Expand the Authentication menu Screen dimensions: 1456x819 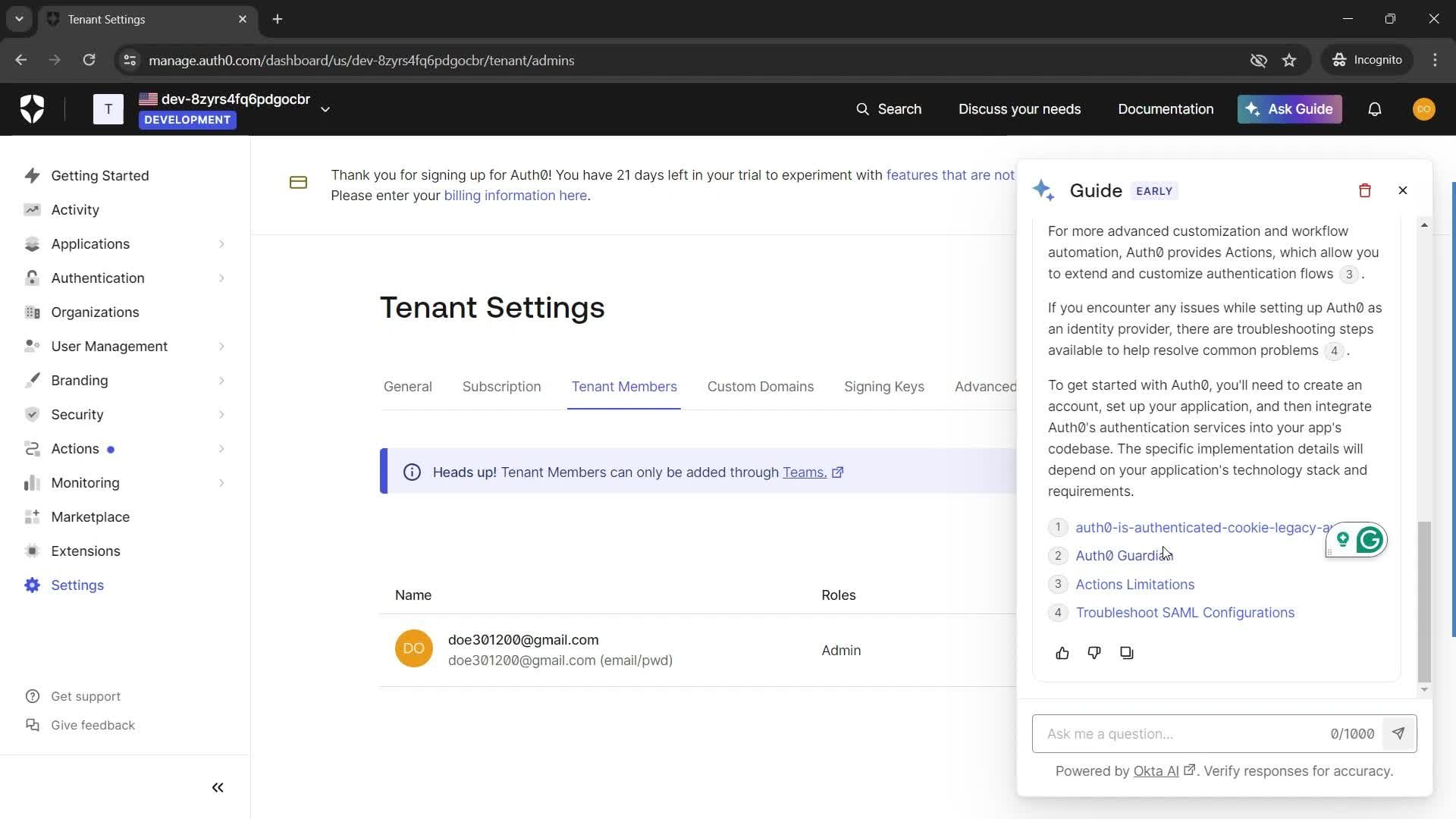tap(221, 278)
